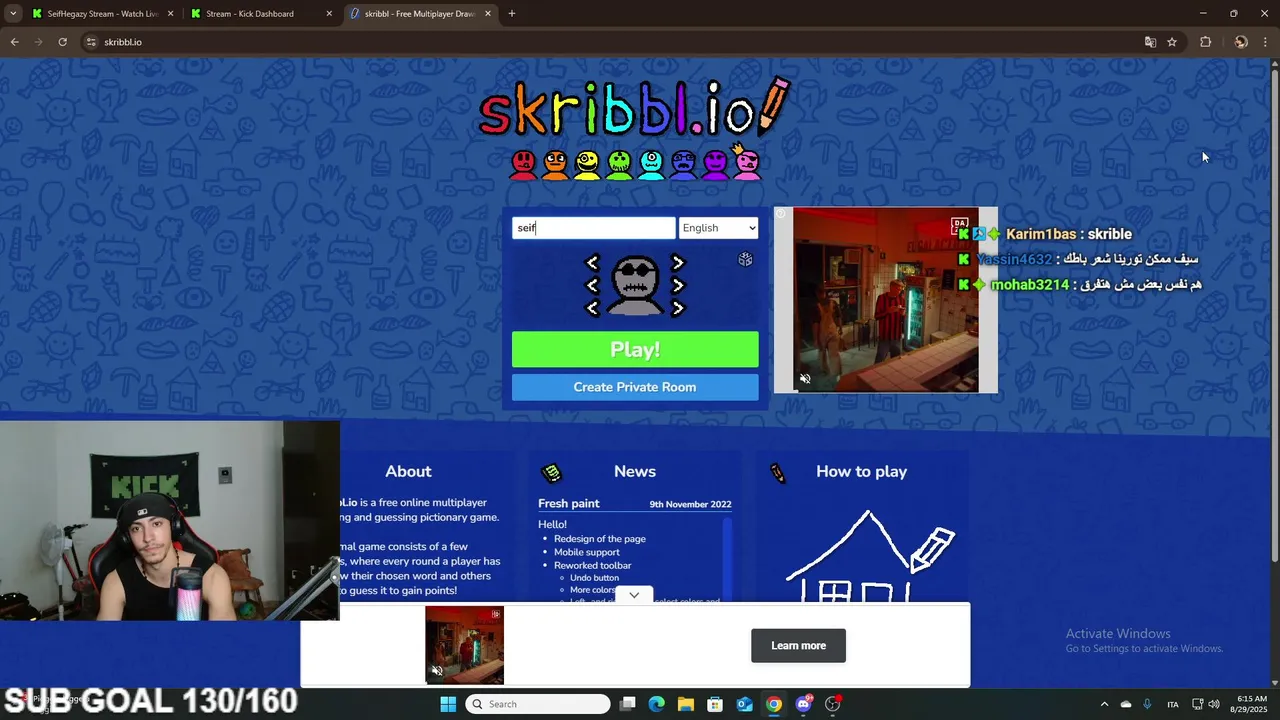The width and height of the screenshot is (1280, 720).
Task: Click the microphone tray icon
Action: click(x=1147, y=704)
